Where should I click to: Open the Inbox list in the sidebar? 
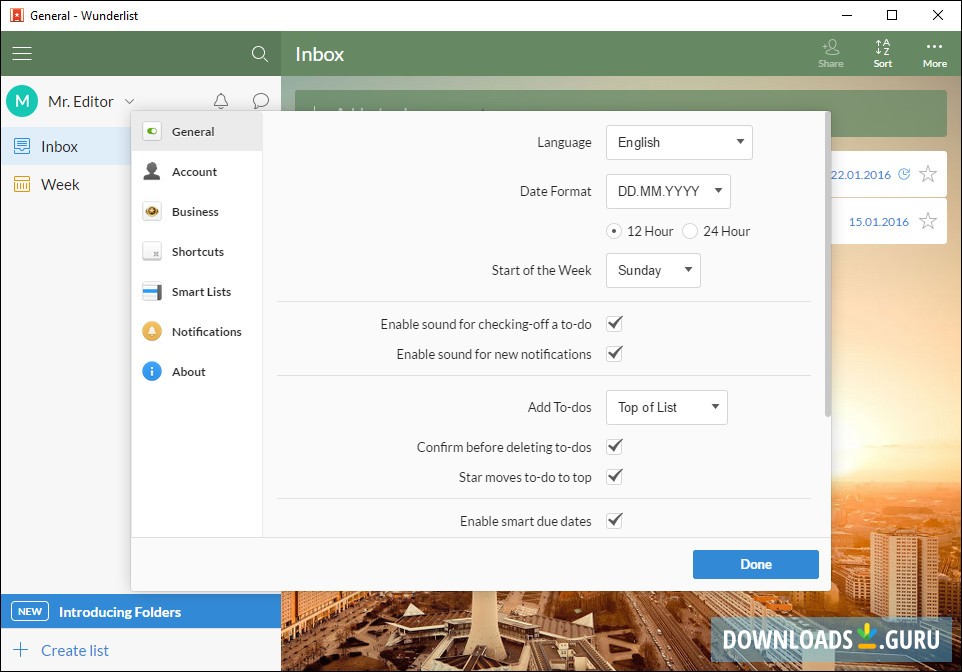[x=66, y=146]
